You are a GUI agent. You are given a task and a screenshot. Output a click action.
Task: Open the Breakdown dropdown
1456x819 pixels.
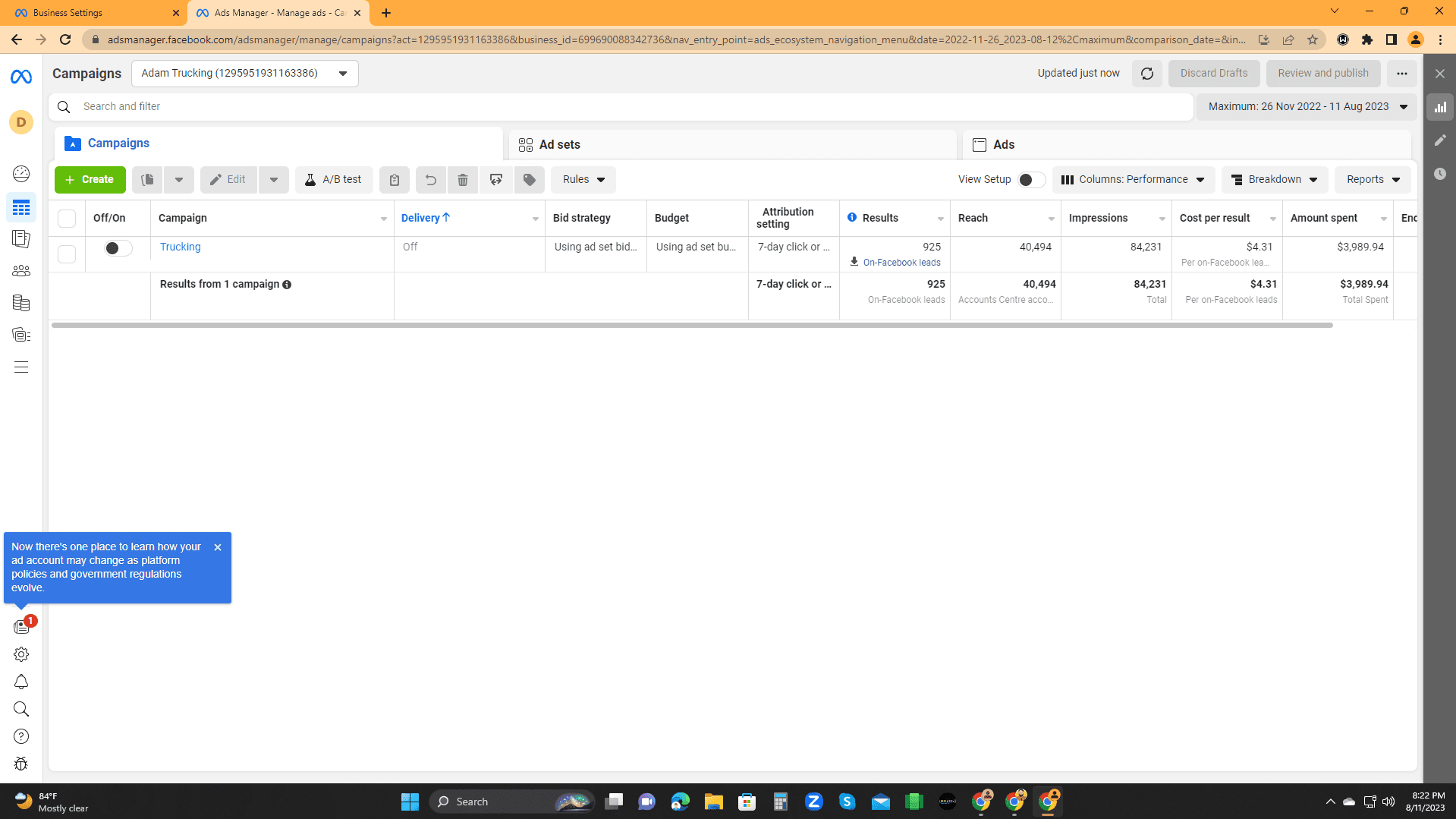pyautogui.click(x=1275, y=180)
